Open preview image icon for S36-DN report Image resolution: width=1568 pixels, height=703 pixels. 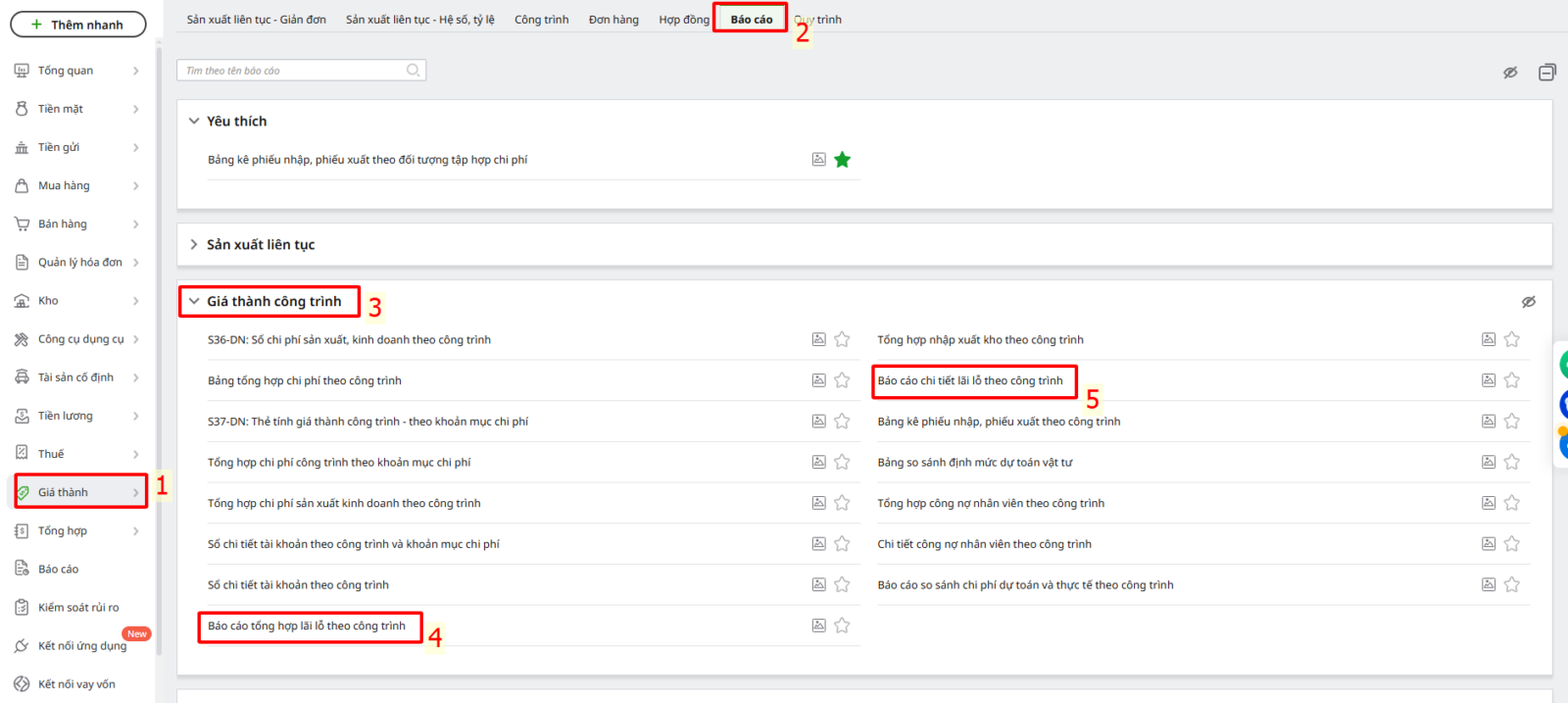[x=818, y=339]
